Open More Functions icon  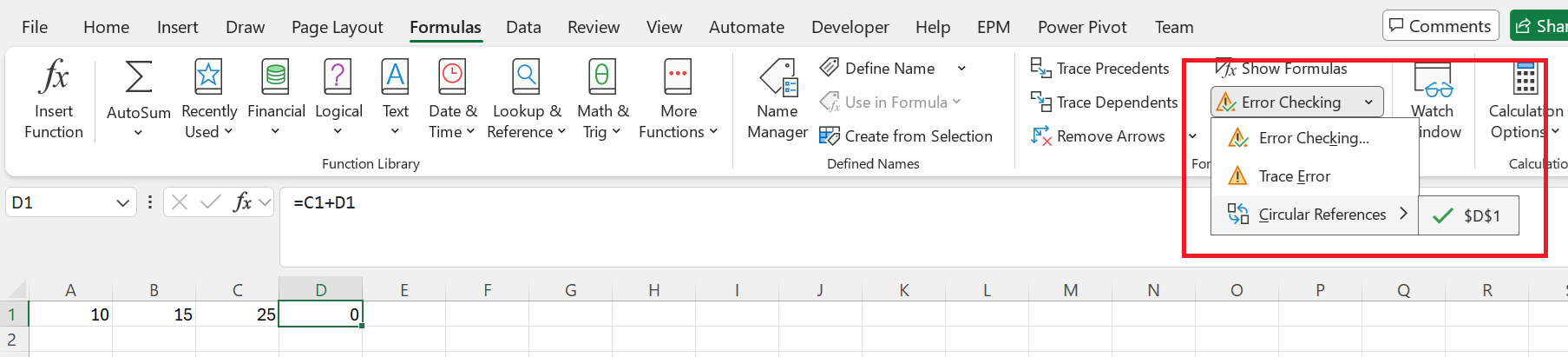[678, 76]
